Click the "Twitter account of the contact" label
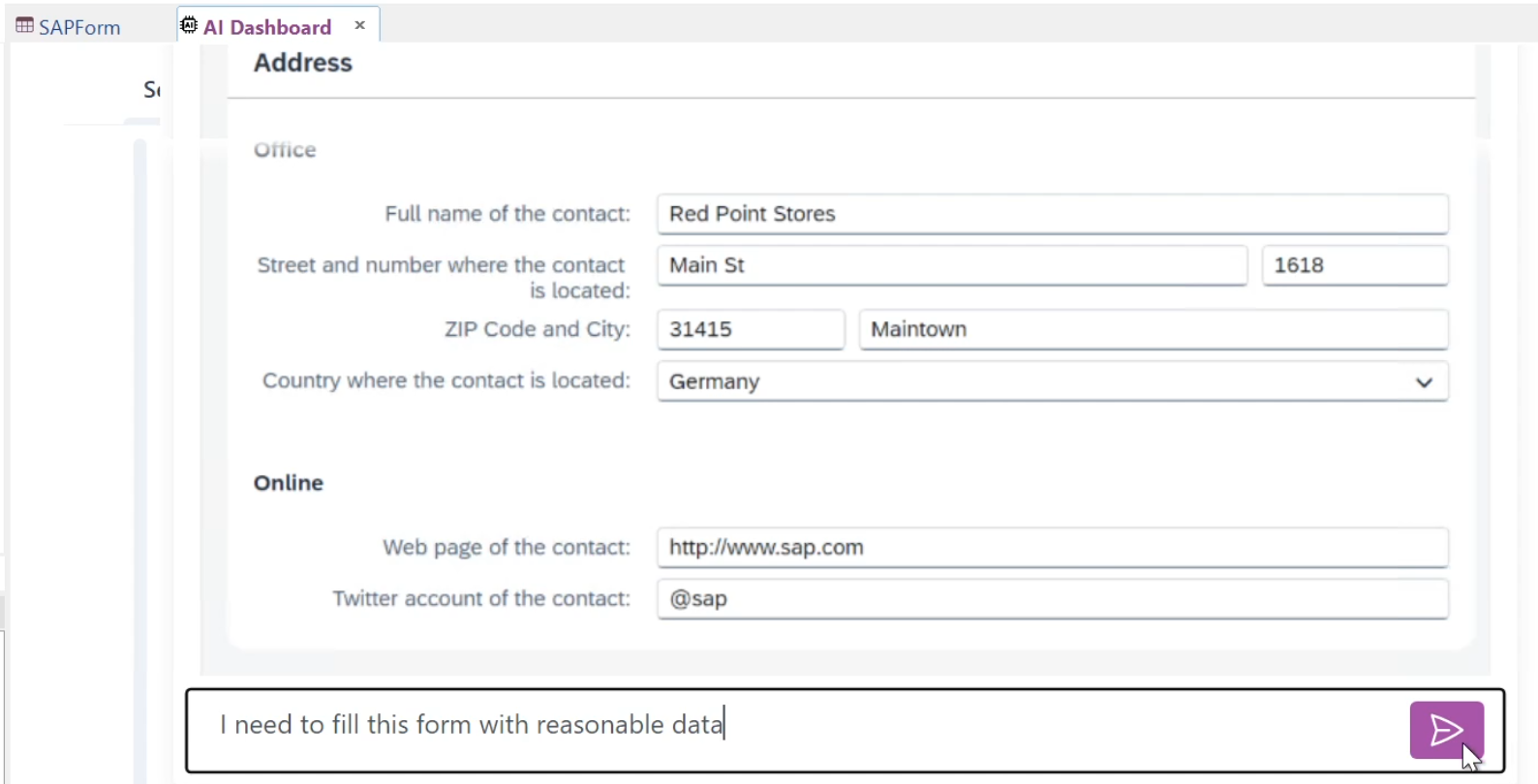 pyautogui.click(x=481, y=599)
